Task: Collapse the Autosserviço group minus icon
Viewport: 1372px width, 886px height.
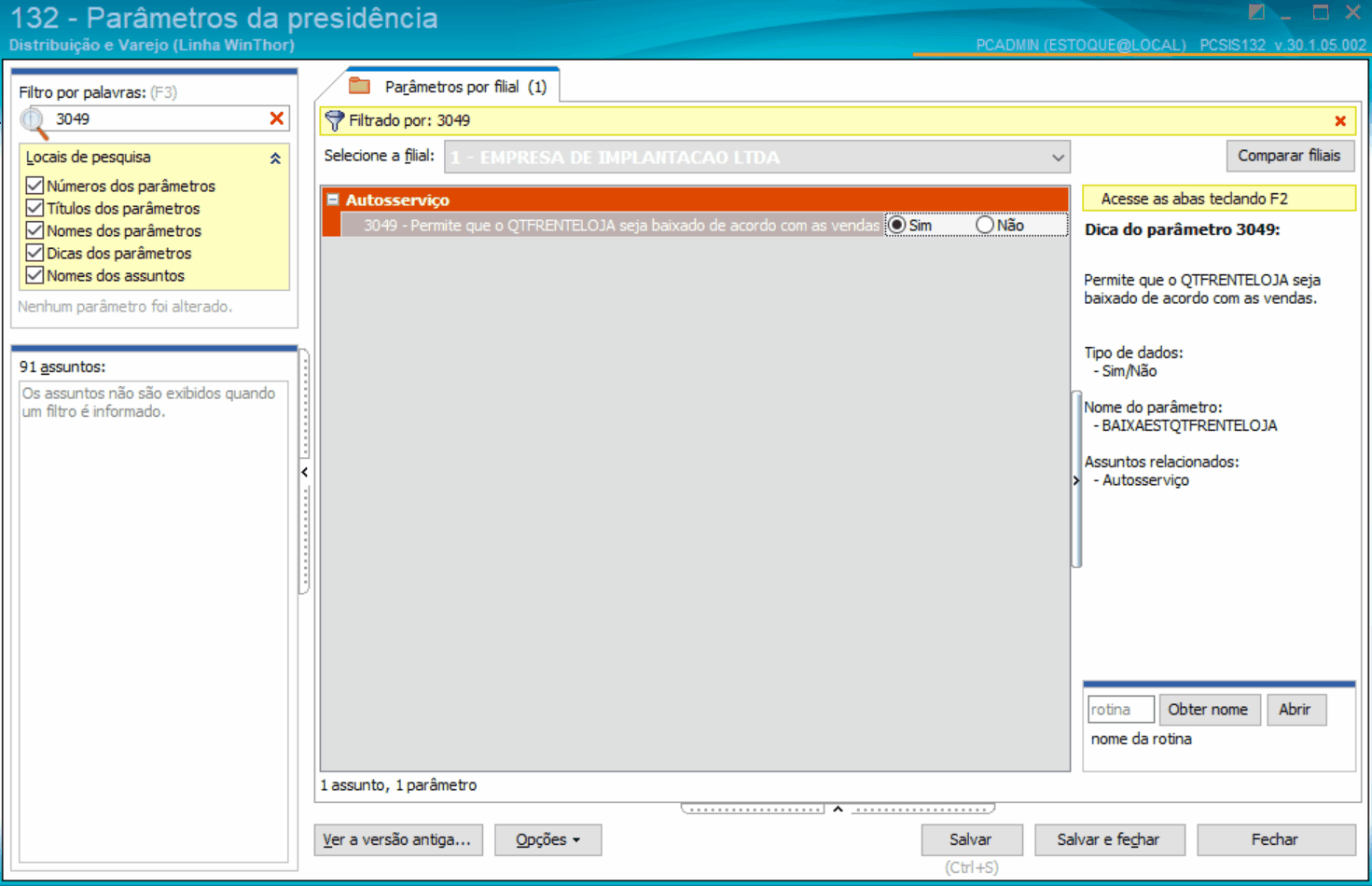Action: 332,200
